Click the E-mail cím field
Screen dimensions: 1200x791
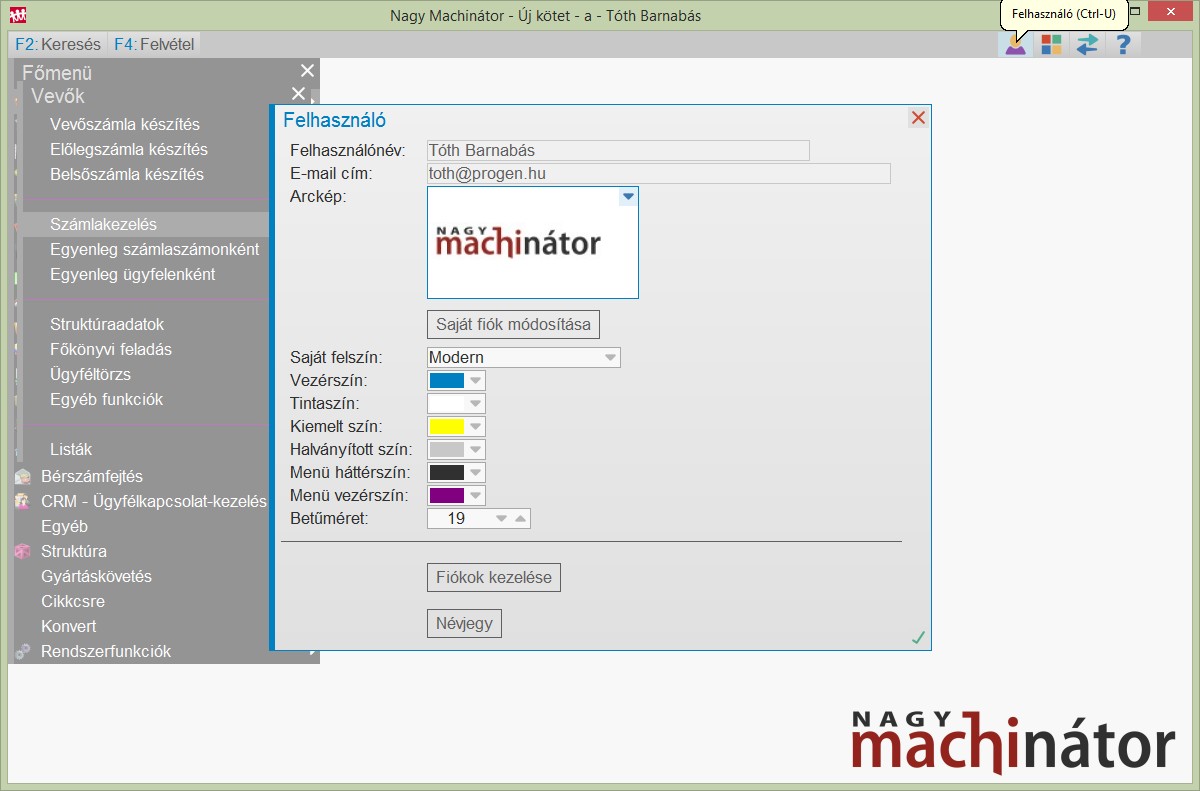pos(658,174)
